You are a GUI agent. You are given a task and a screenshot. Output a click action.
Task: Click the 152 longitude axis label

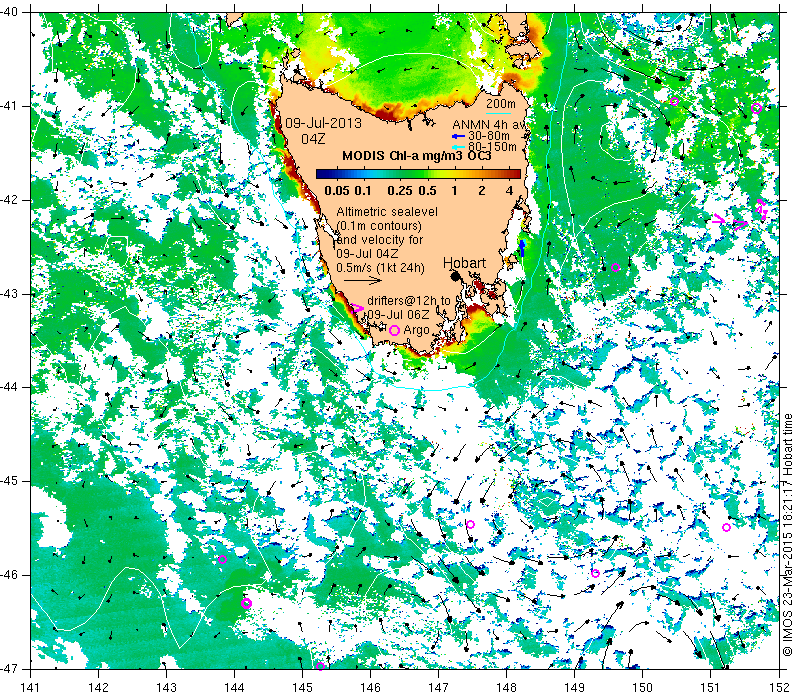[x=779, y=687]
